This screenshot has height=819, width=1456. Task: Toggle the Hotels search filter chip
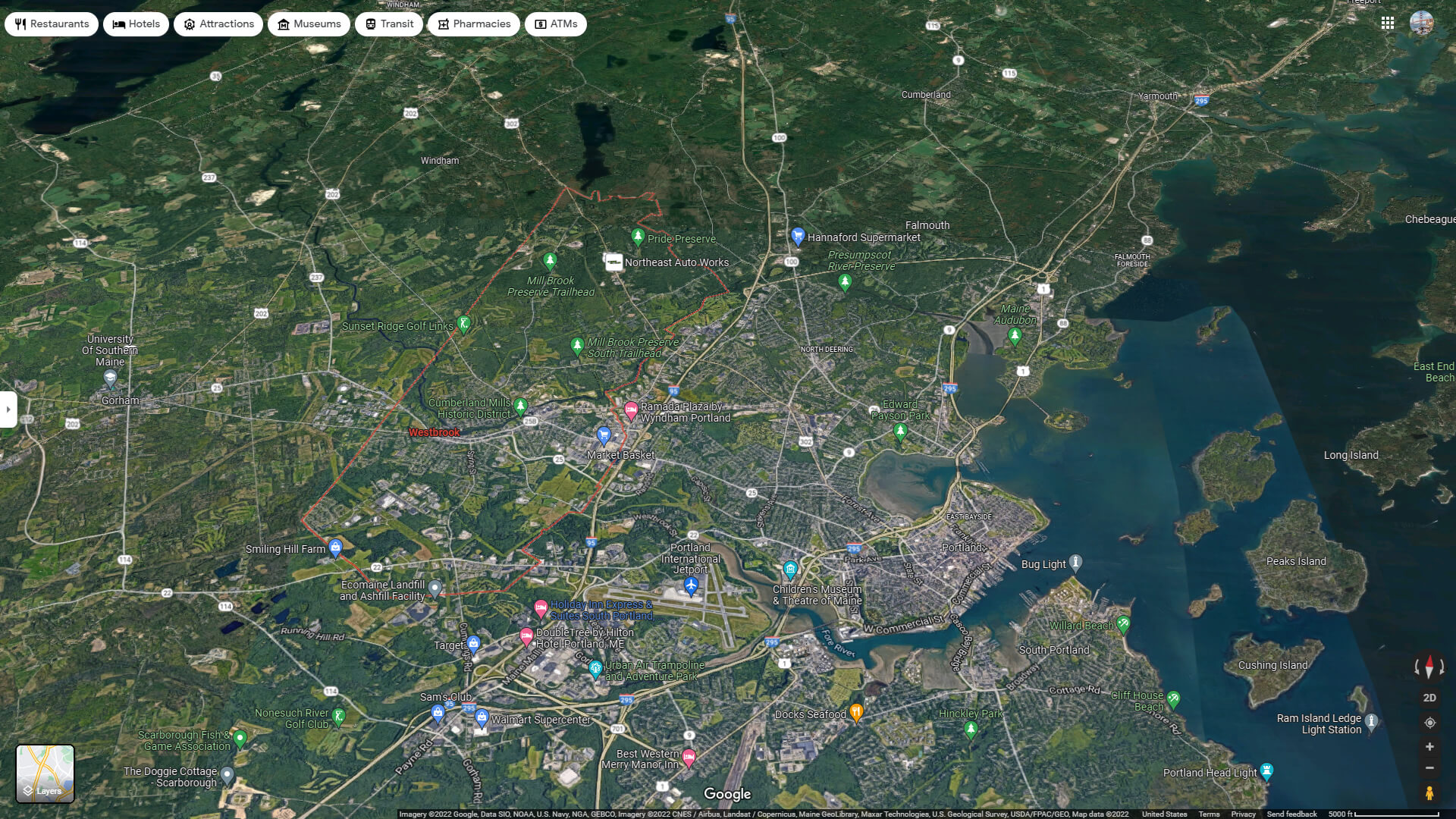[135, 24]
